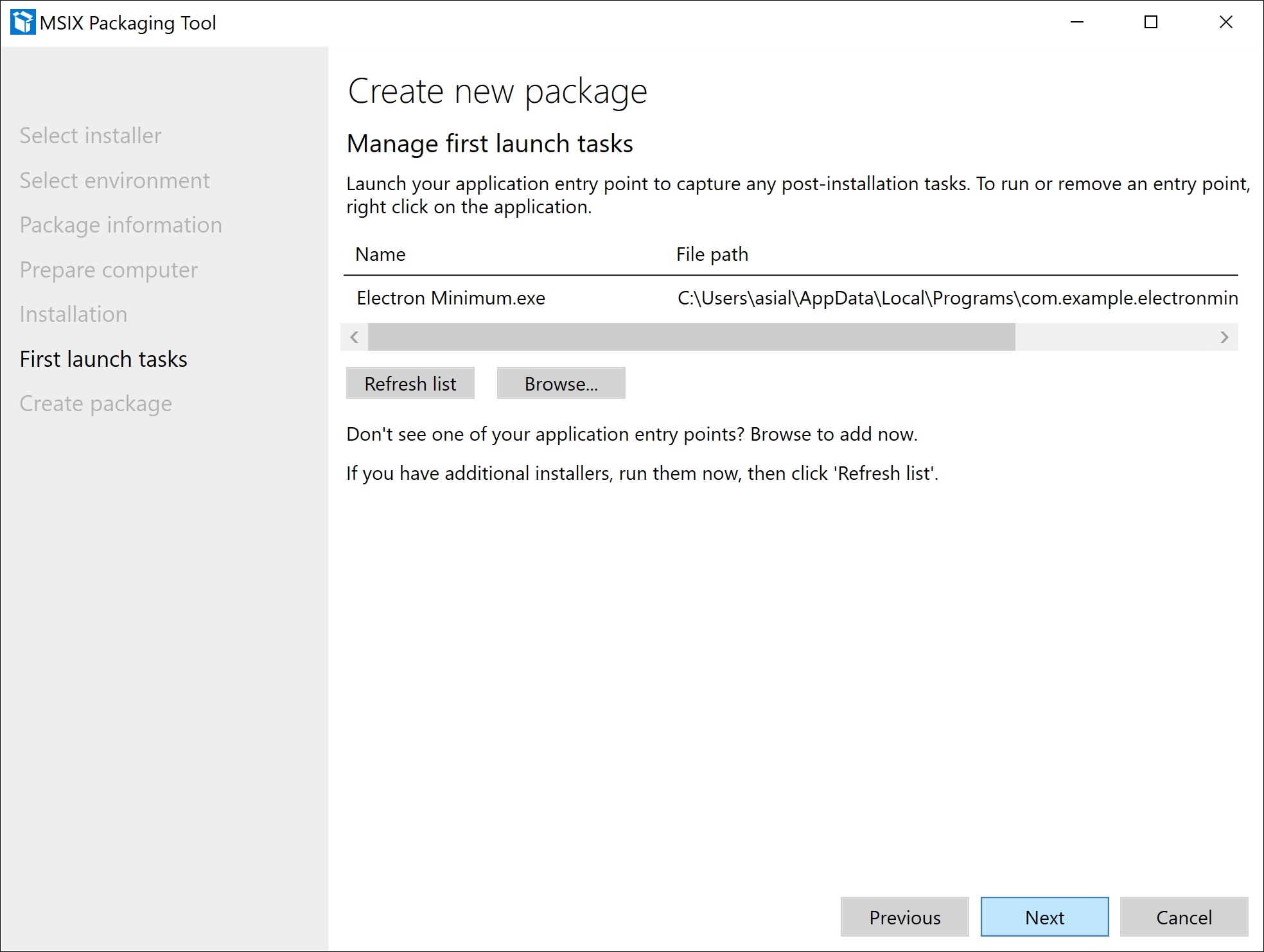The height and width of the screenshot is (952, 1264).
Task: Go to Select installer step
Action: point(91,136)
